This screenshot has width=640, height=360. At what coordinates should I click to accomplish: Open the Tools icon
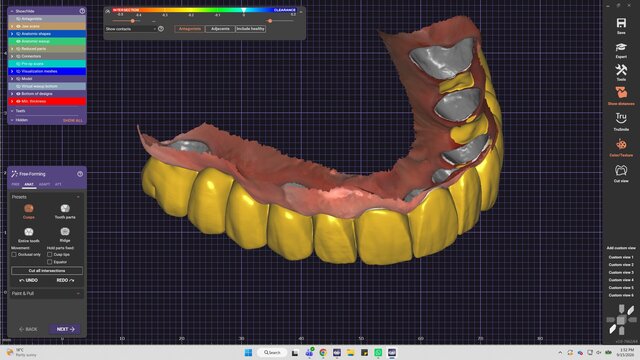(621, 70)
